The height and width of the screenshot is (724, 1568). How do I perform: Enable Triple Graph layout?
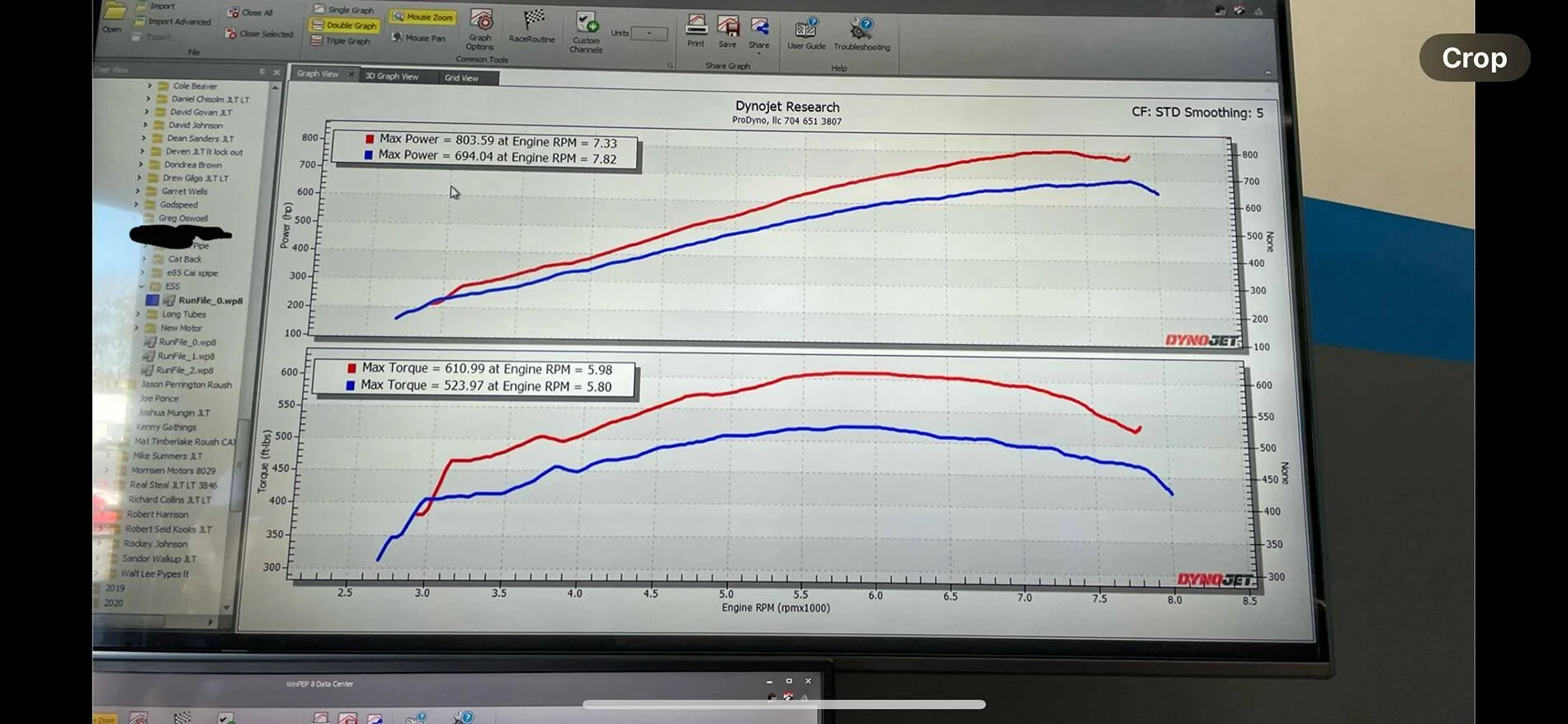[x=341, y=40]
